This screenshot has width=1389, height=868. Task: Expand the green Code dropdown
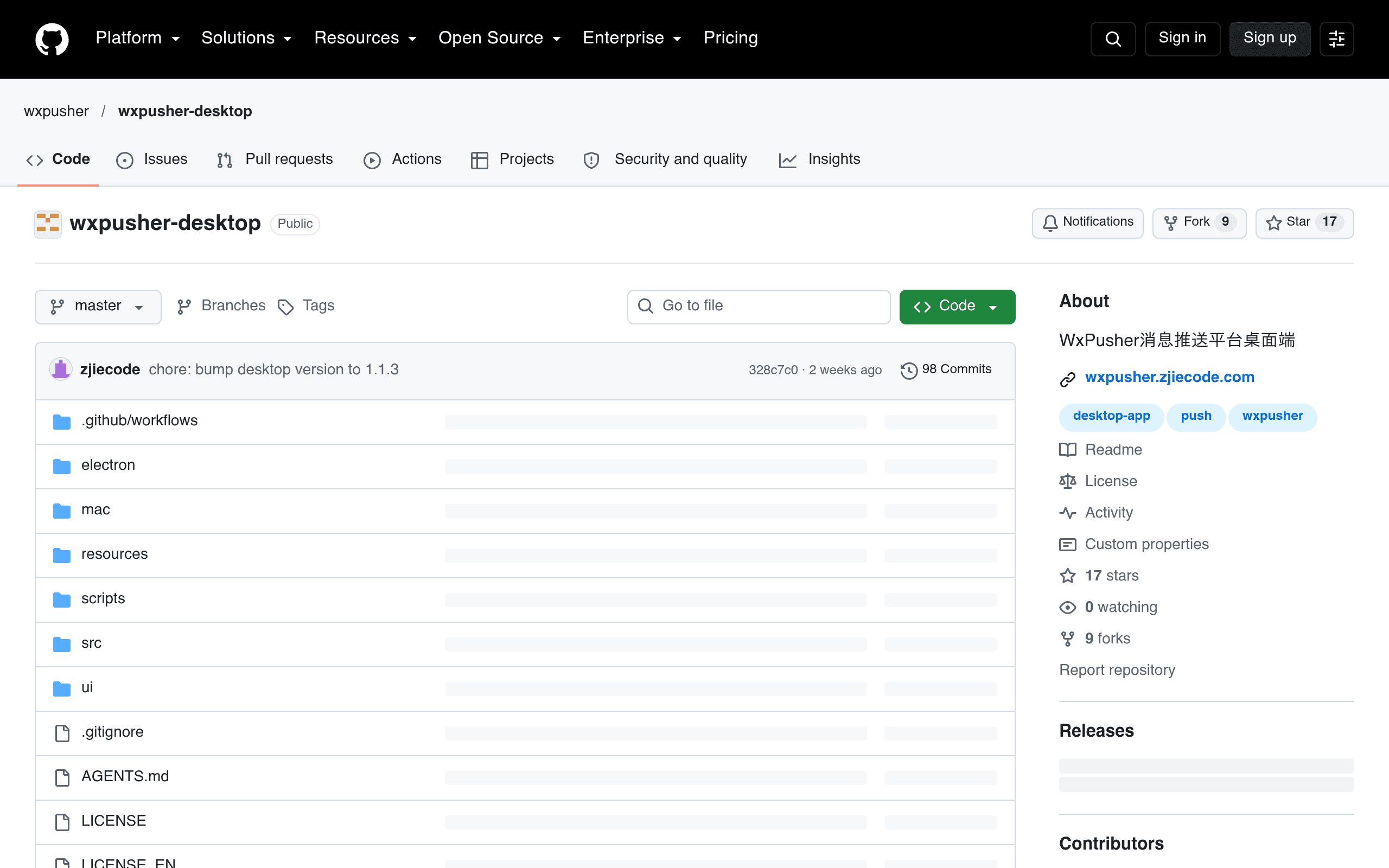(x=957, y=307)
